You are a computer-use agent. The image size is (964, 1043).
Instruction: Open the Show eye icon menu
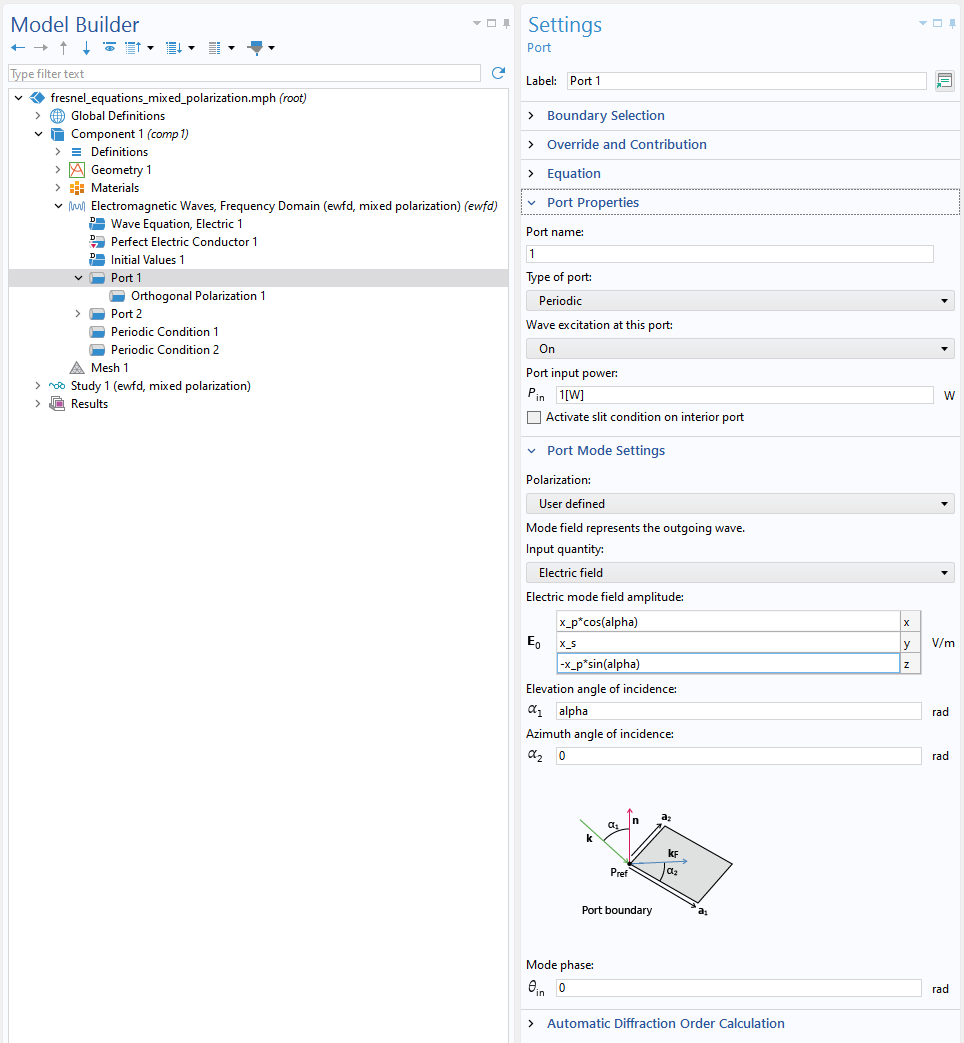click(108, 47)
